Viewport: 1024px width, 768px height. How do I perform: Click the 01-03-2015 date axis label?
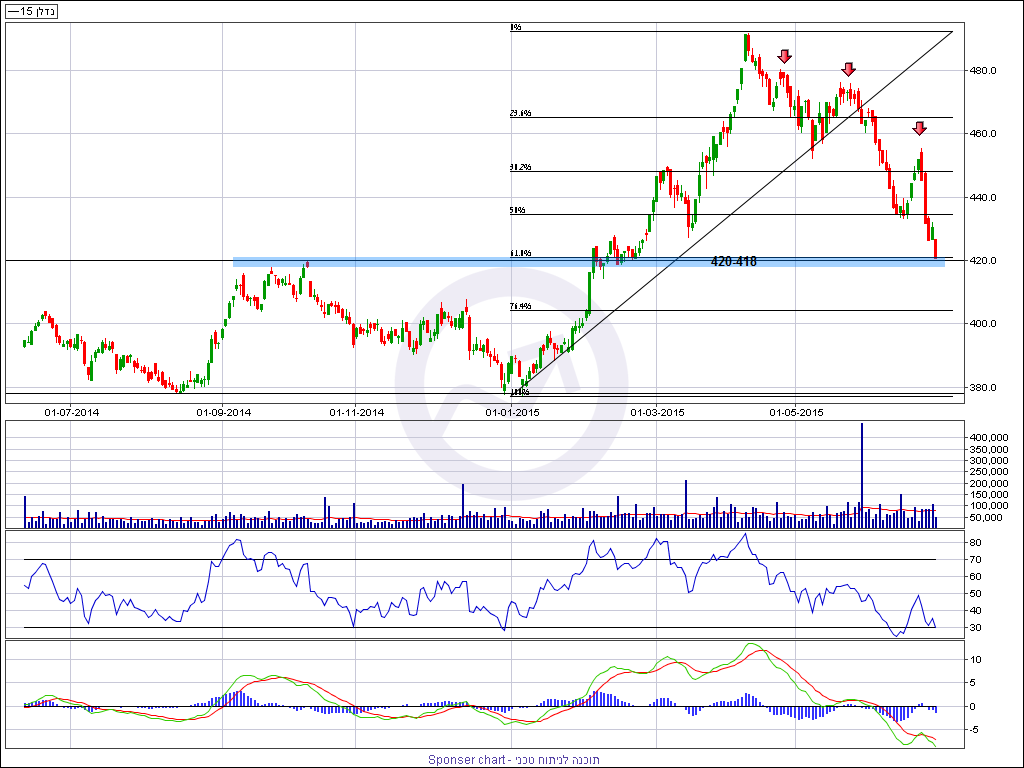(x=657, y=411)
